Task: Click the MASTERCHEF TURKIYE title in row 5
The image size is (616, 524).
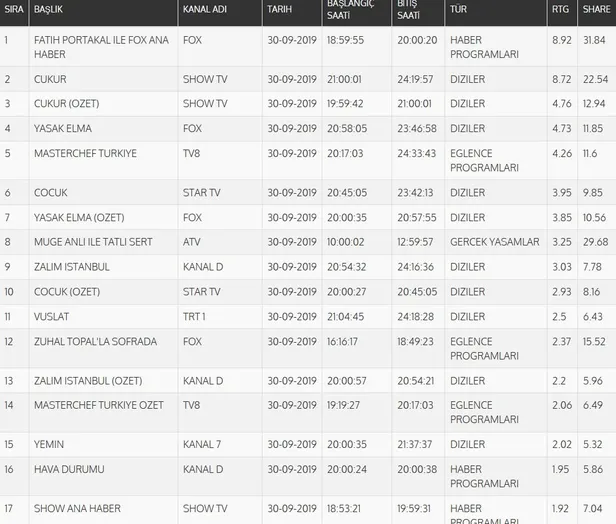Action: tap(85, 153)
